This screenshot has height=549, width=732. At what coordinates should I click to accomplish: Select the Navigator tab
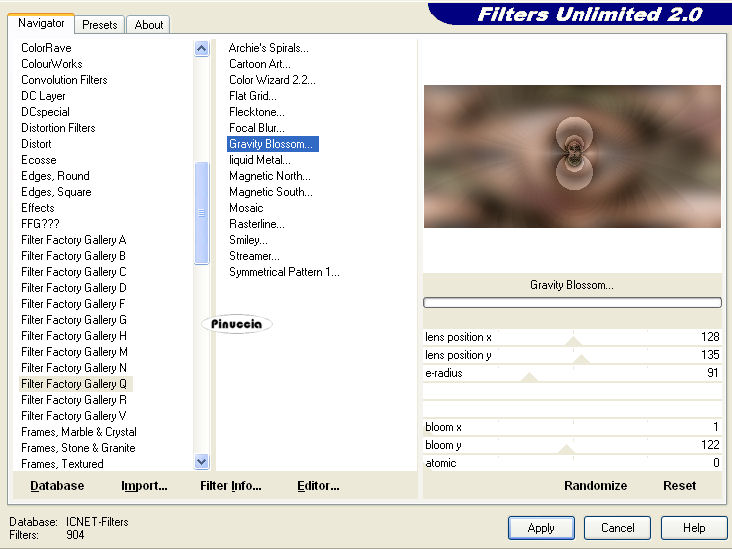(x=41, y=23)
